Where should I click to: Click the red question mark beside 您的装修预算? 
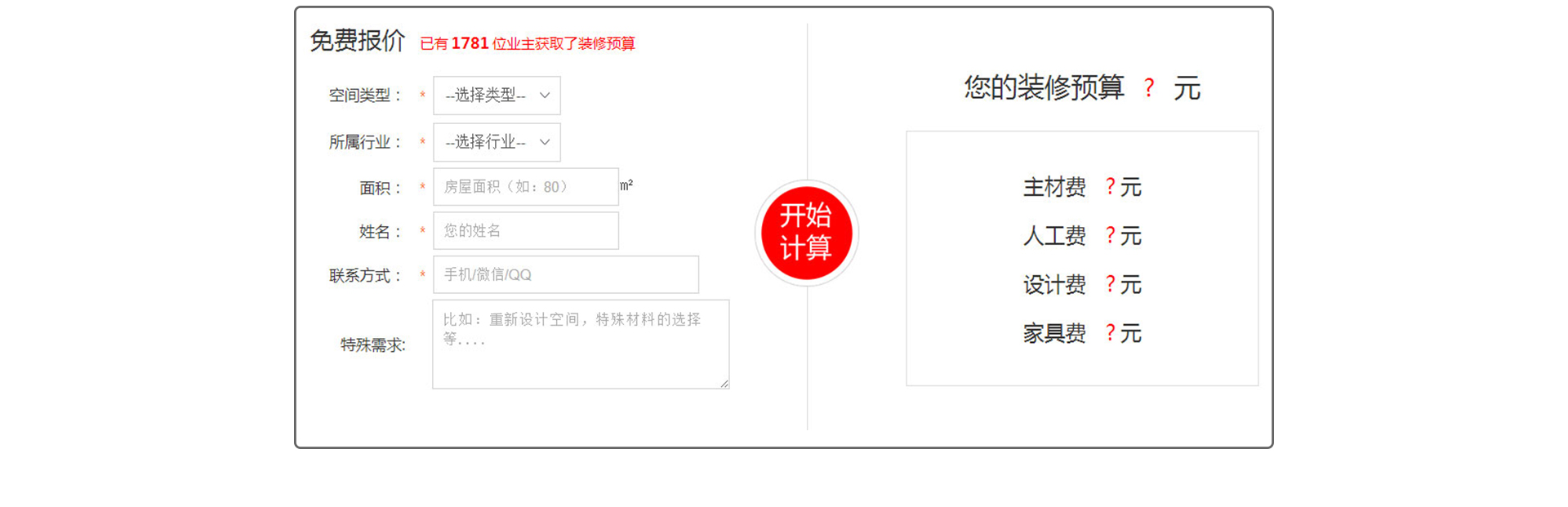click(1149, 88)
